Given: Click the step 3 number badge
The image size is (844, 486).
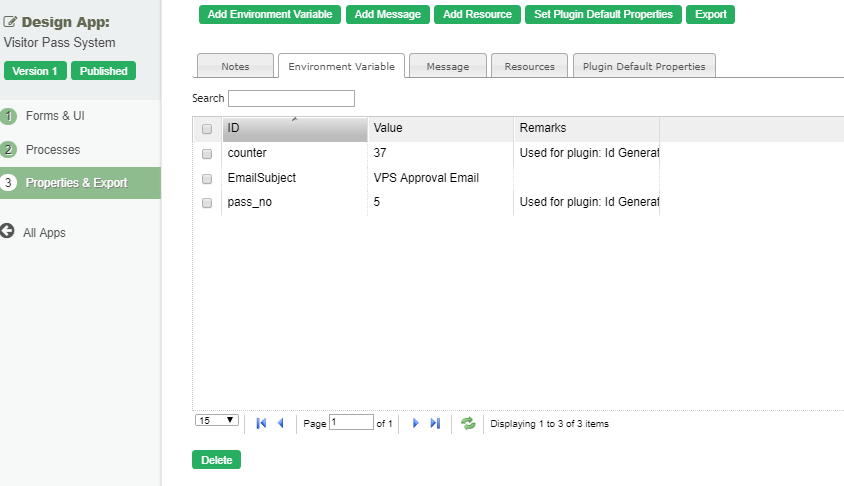Looking at the screenshot, I should tap(9, 183).
